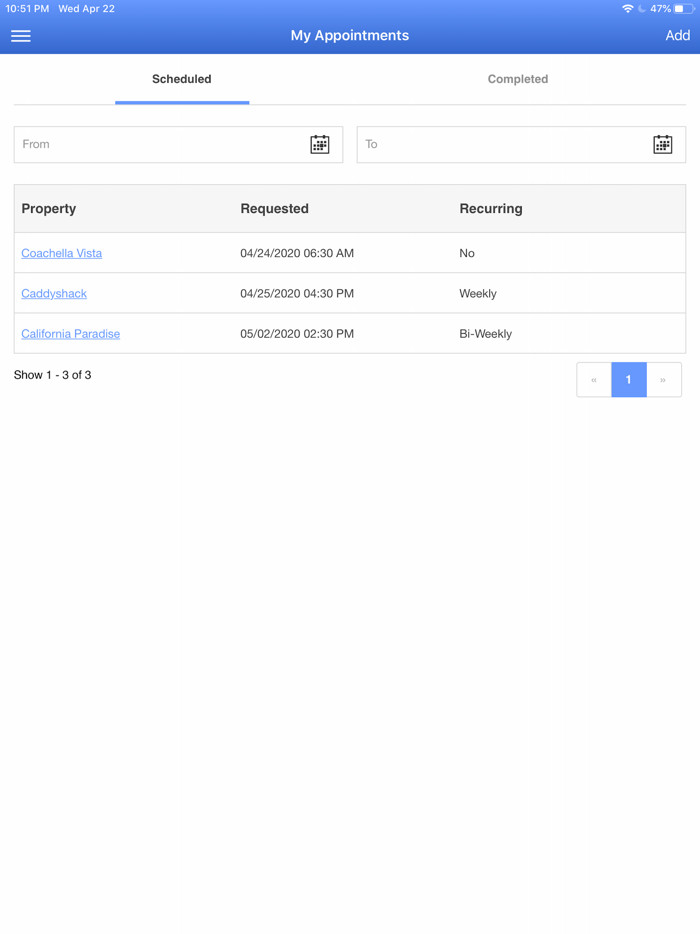
Task: Select the No recurring value for Coachella Vista
Action: [x=467, y=253]
